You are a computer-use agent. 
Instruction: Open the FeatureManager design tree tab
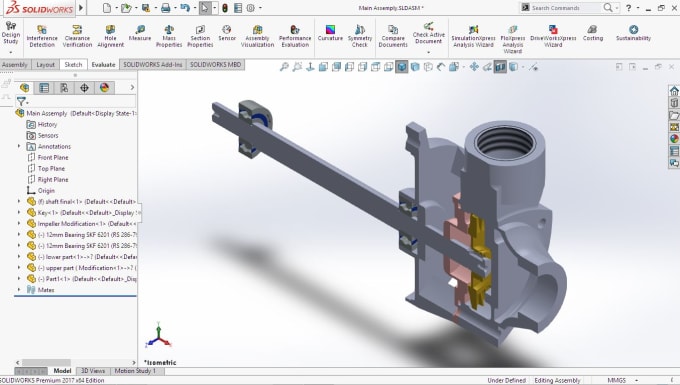pos(24,88)
